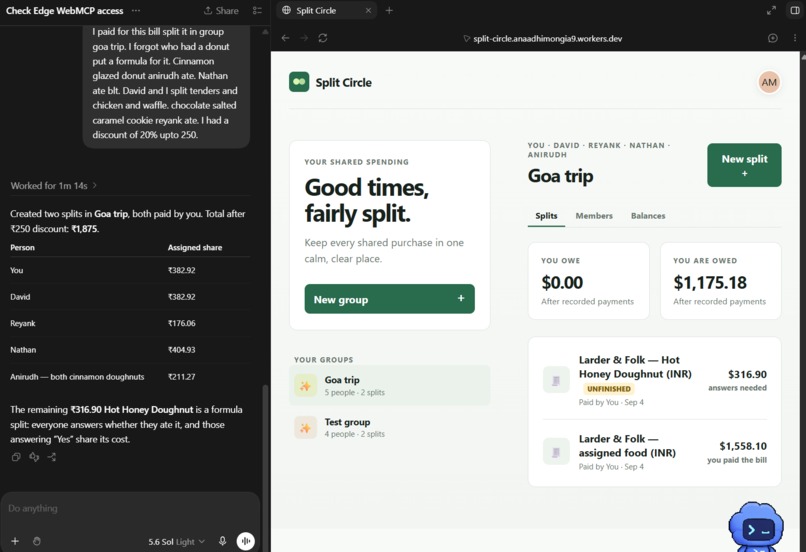Click the hand icon below the input

tap(36, 541)
